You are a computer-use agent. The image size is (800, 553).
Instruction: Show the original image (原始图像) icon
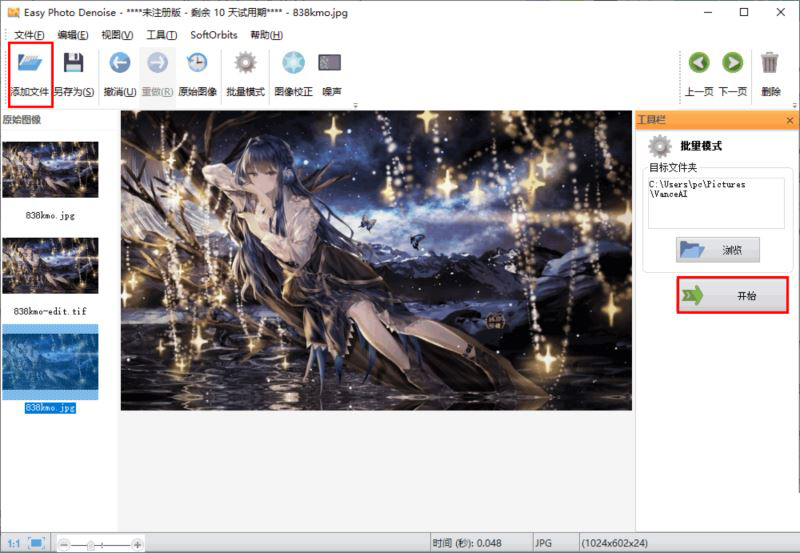(197, 63)
